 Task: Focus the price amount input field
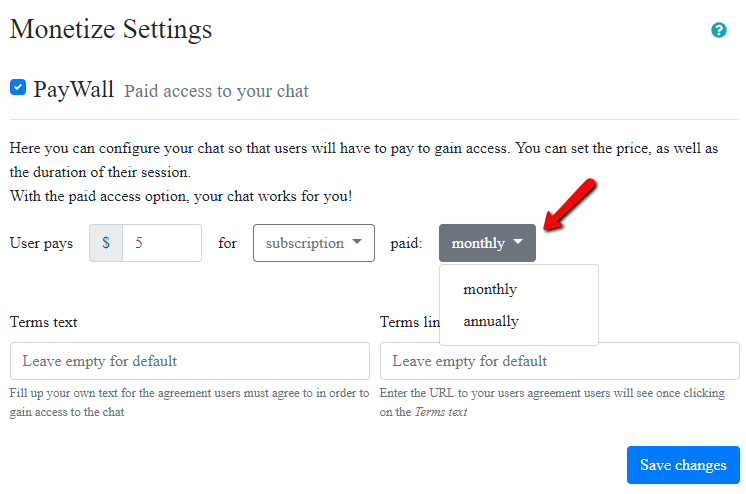pyautogui.click(x=161, y=243)
